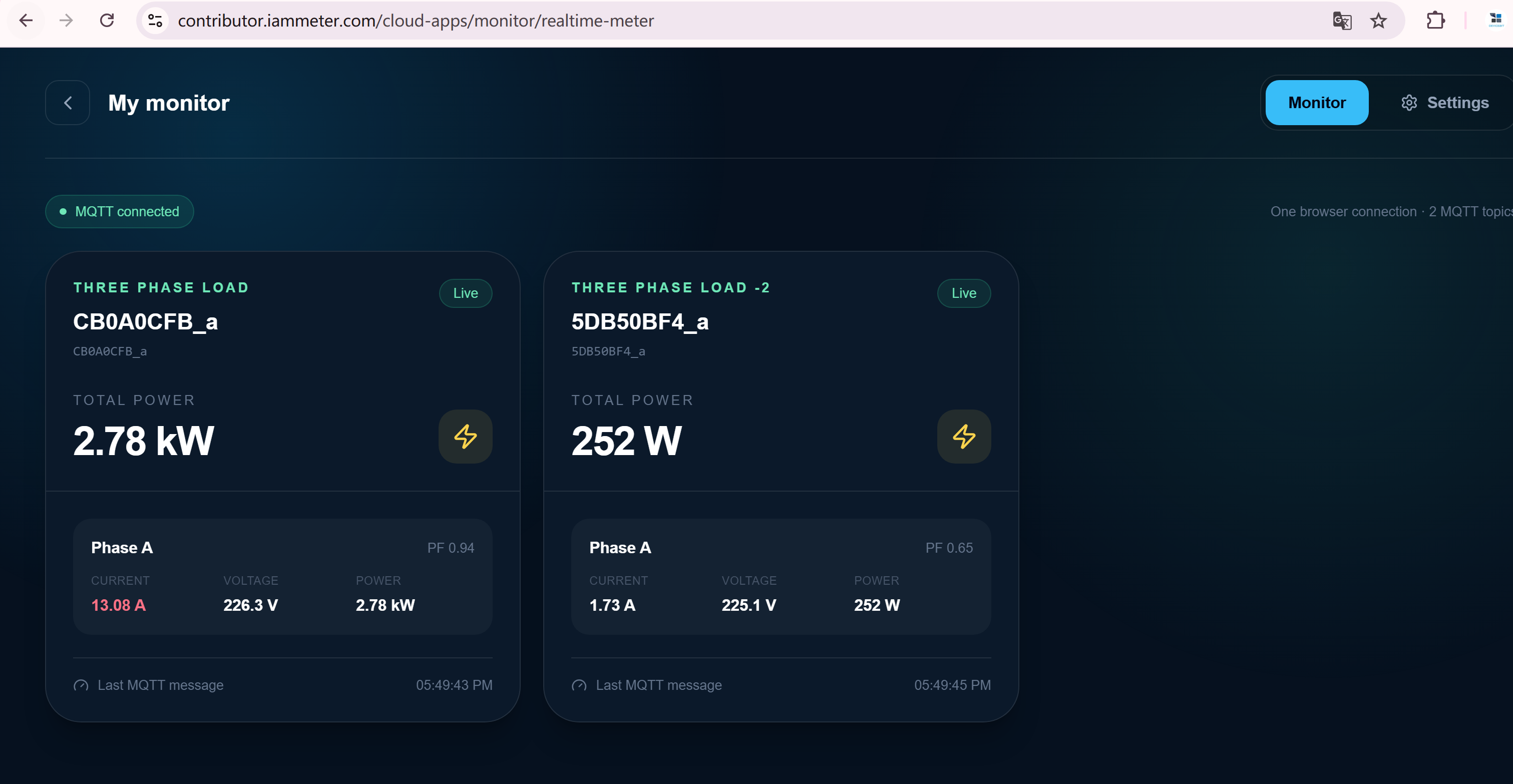
Task: Click the lightning bolt icon on CB0A0CFB_a card
Action: tap(465, 437)
